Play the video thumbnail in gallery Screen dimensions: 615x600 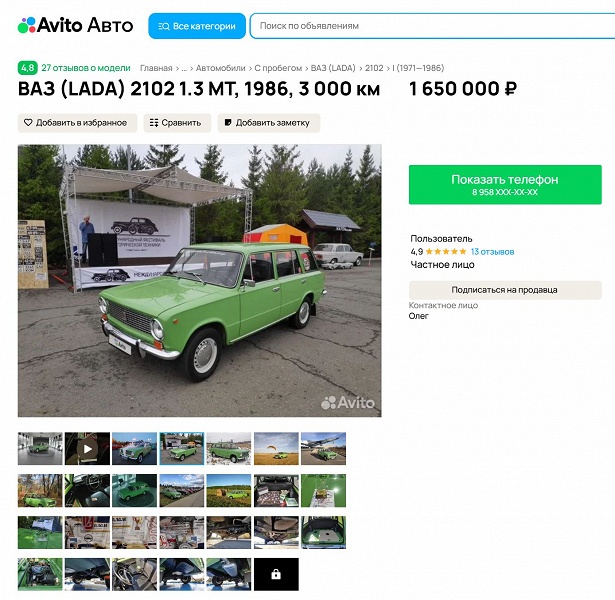click(x=87, y=449)
